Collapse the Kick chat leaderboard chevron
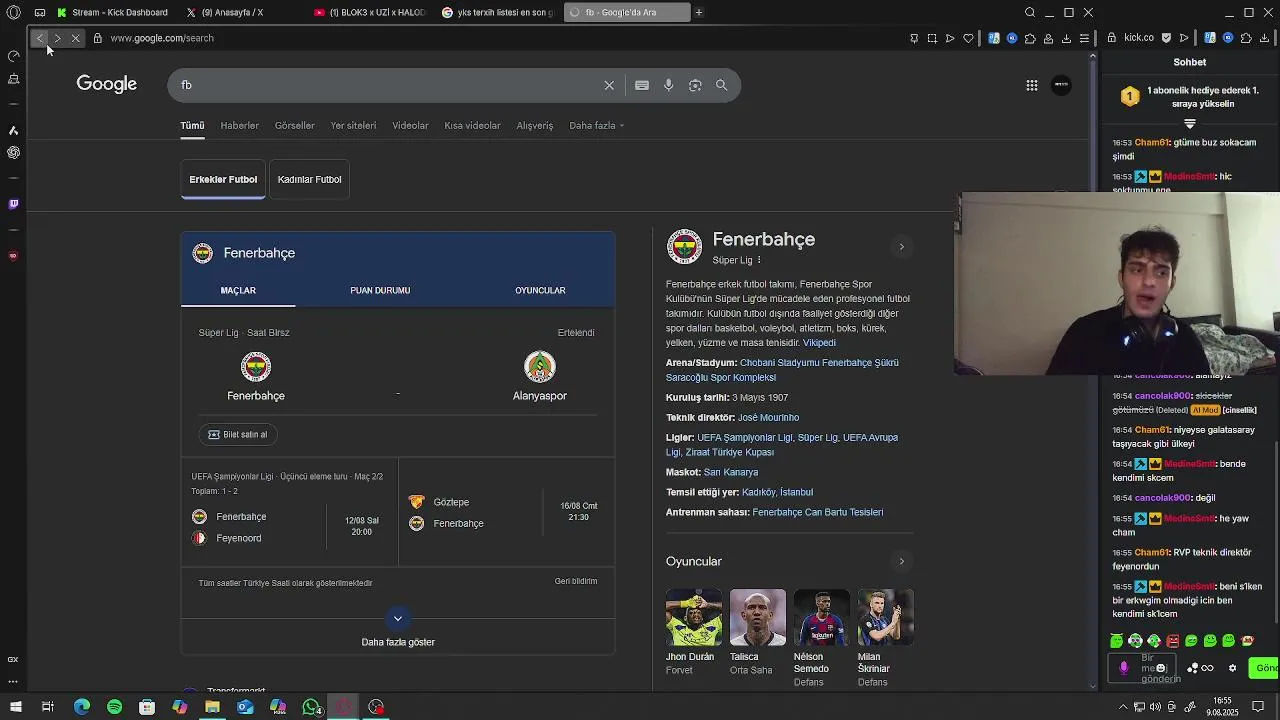 [1190, 124]
